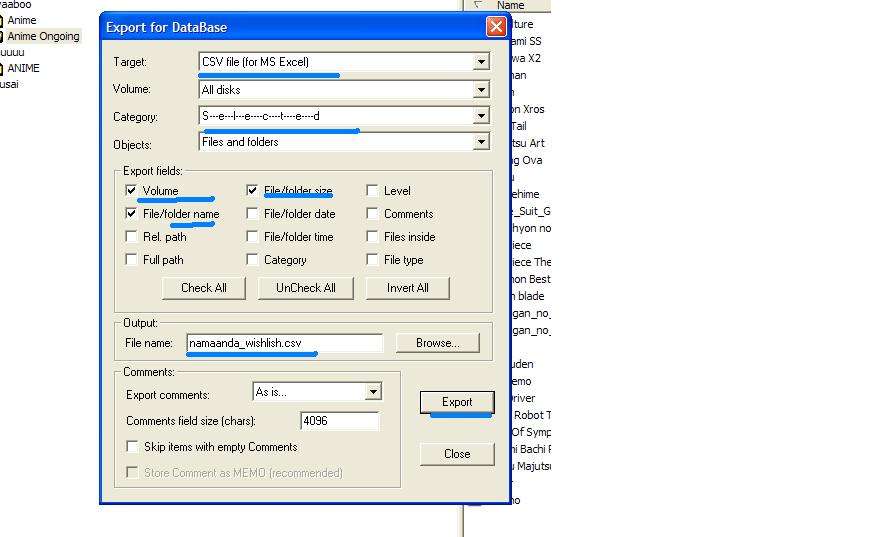Click the Name column header

pos(510,6)
